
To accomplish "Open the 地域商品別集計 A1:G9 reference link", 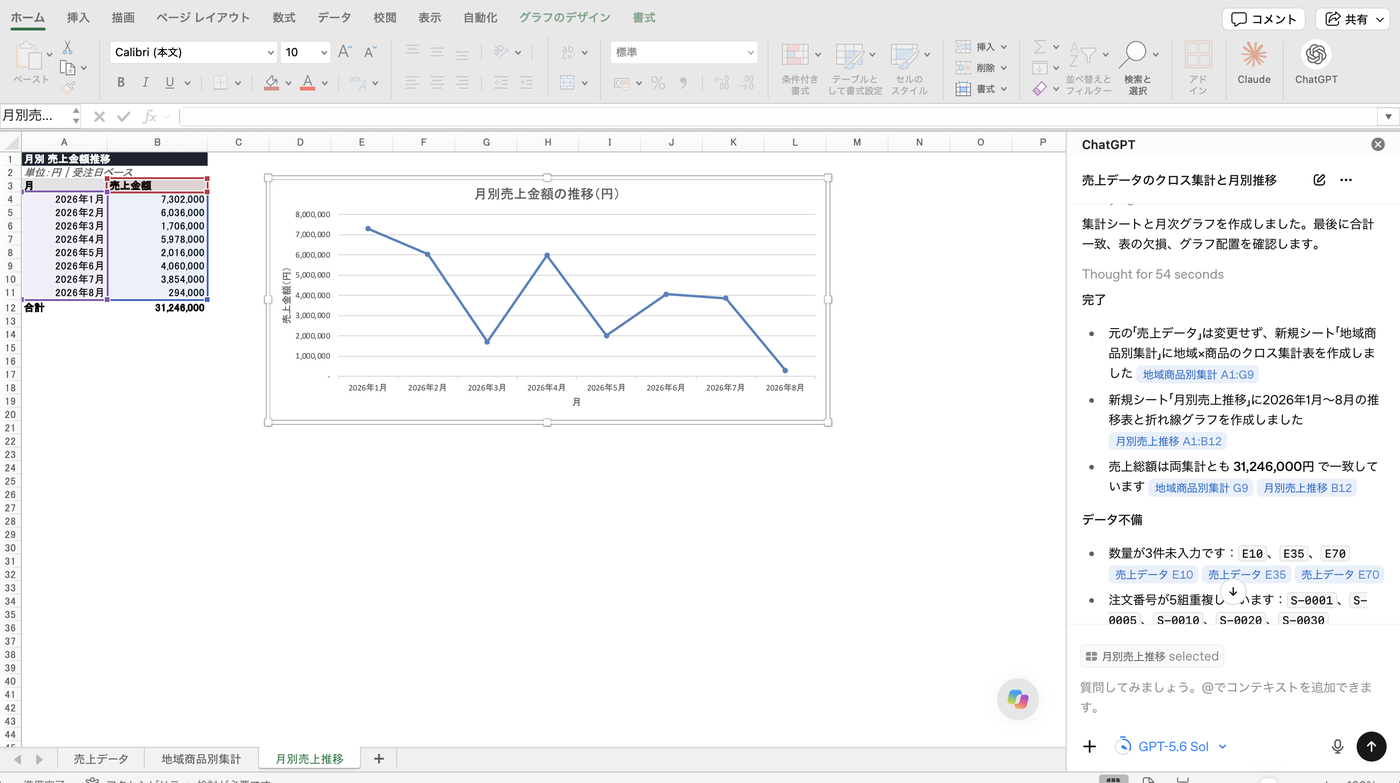I will (1198, 374).
